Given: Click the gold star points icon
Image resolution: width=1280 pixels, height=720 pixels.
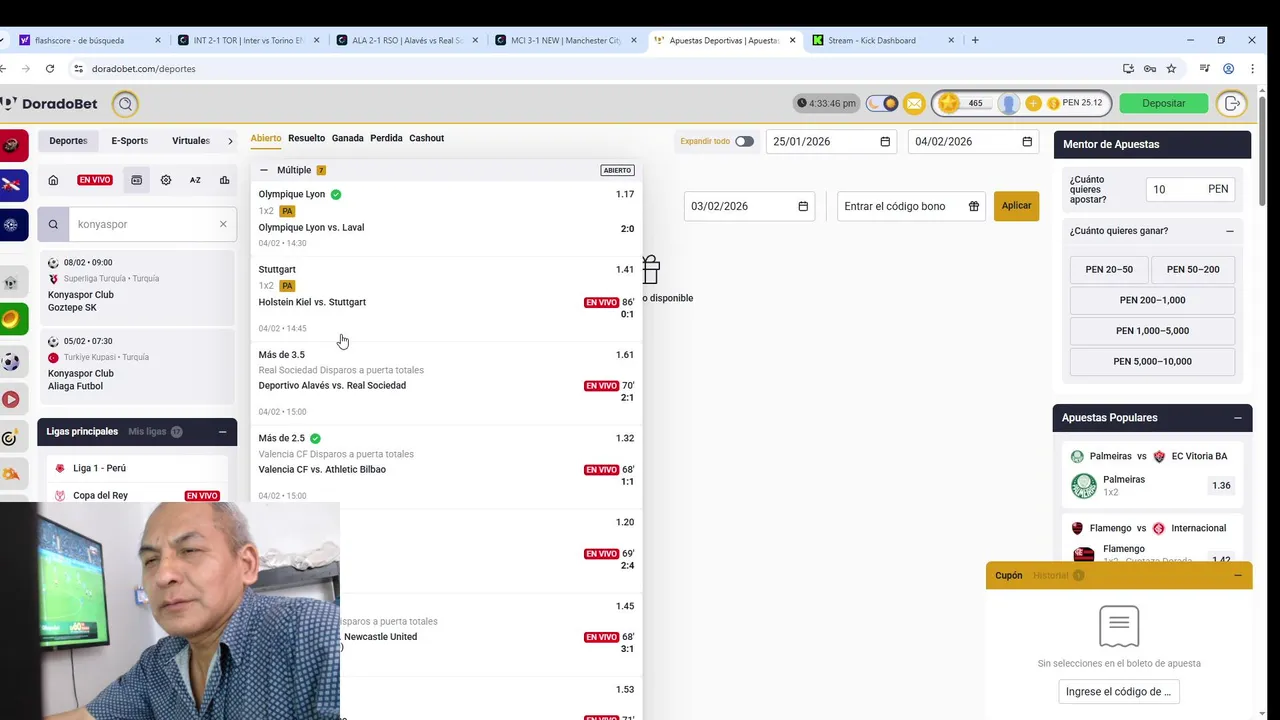Looking at the screenshot, I should [948, 103].
